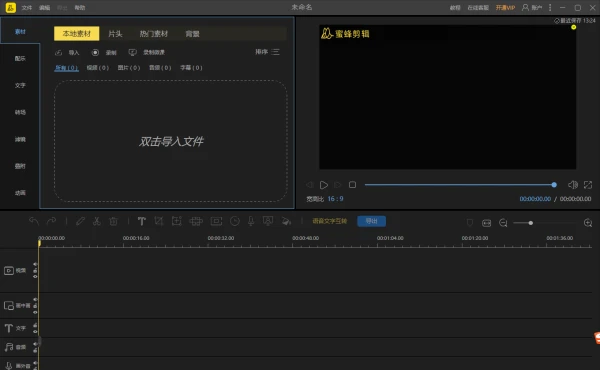Click the play button in preview
The image size is (600, 370).
324,185
